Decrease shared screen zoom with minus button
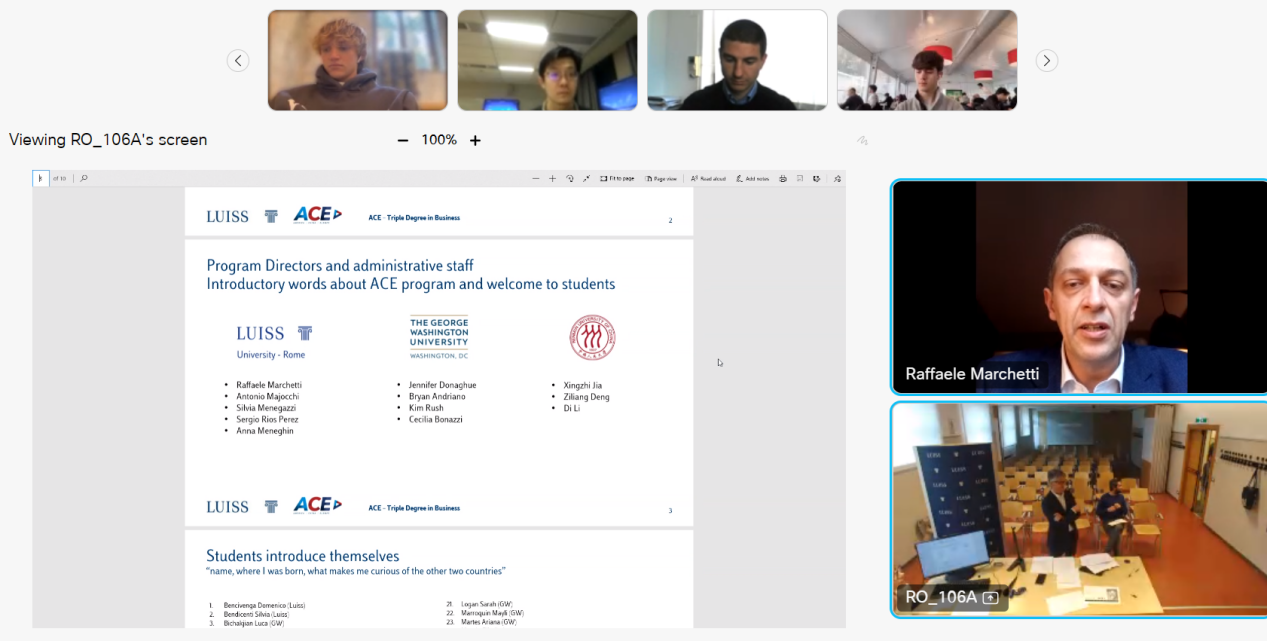The image size is (1267, 642). tap(403, 141)
